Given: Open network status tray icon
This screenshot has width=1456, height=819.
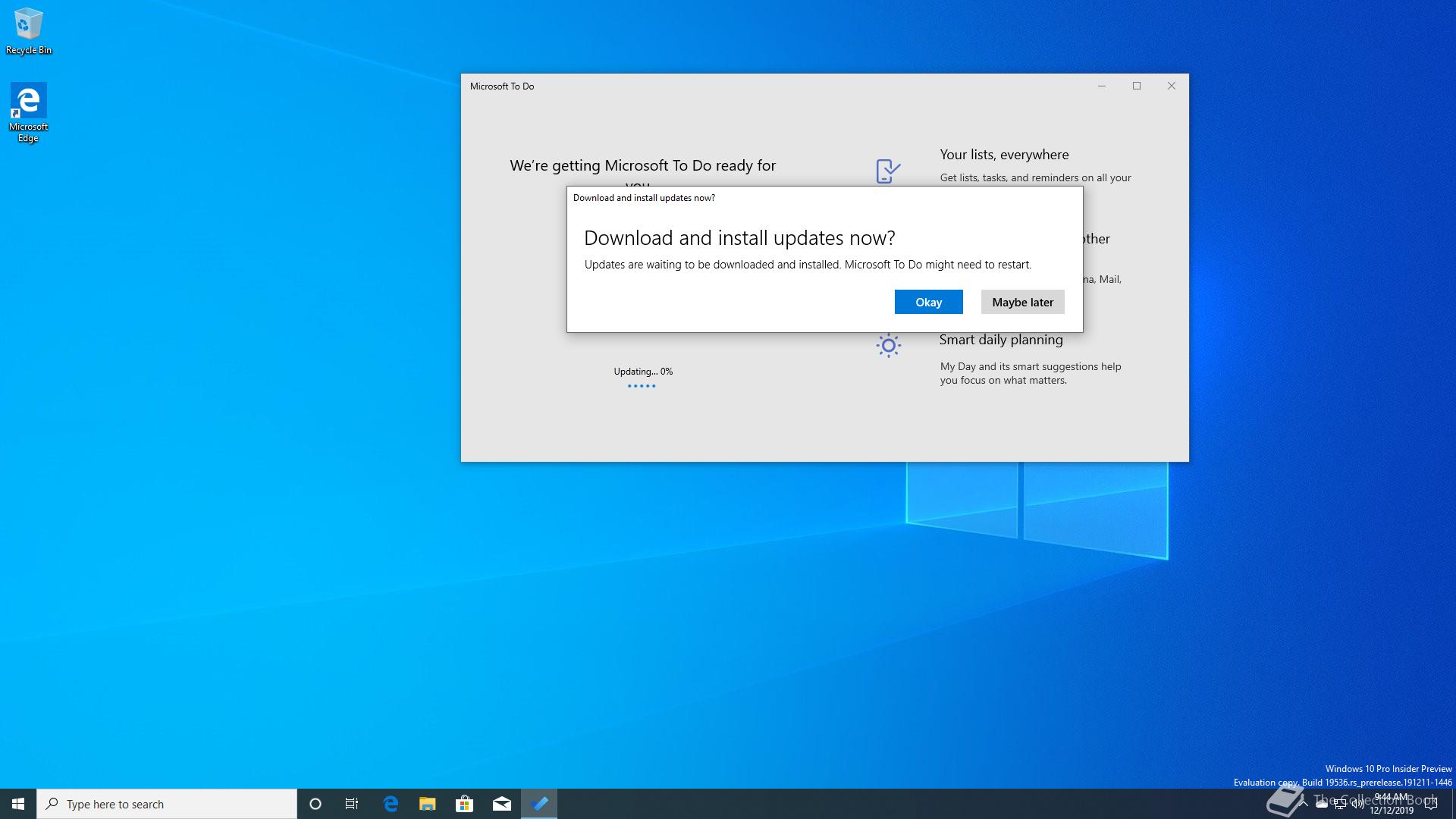Looking at the screenshot, I should pos(1340,805).
